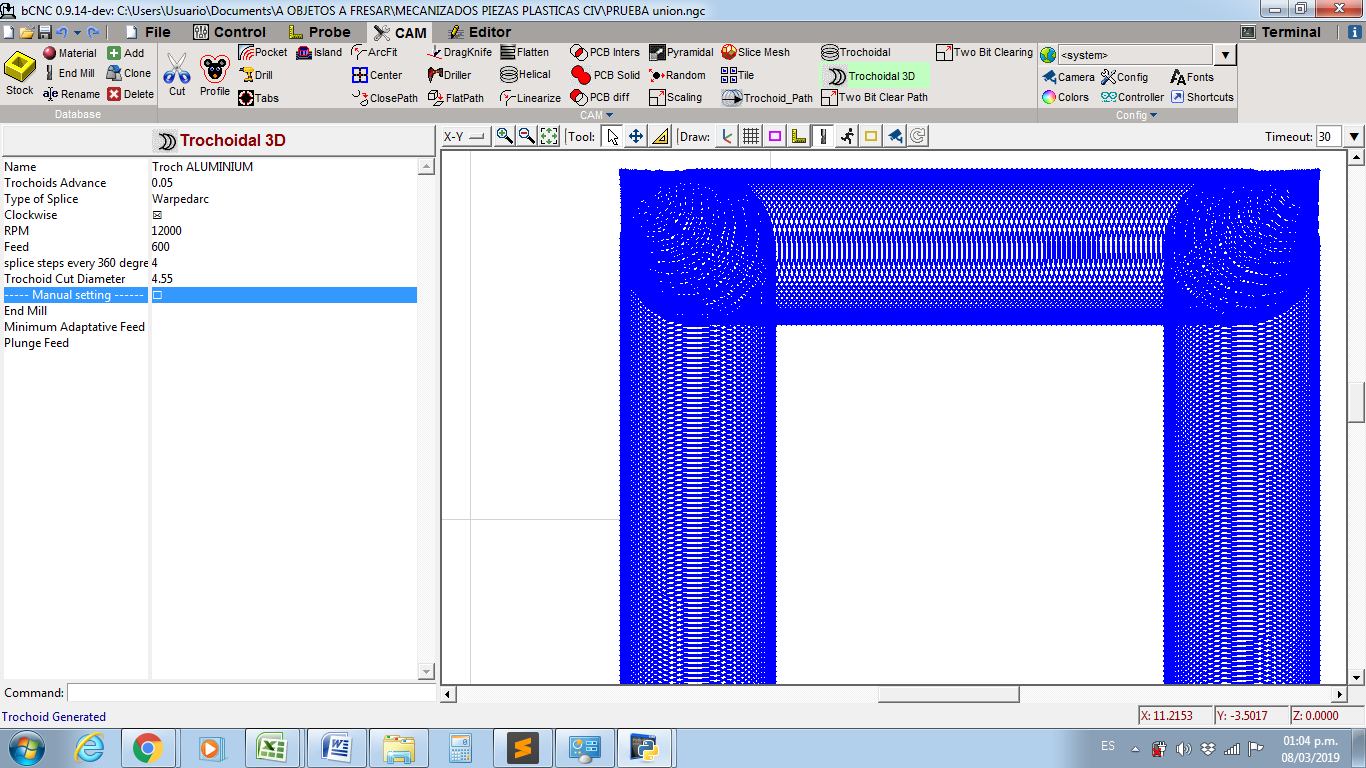1366x768 pixels.
Task: Switch to the Editor tab
Action: pos(479,32)
